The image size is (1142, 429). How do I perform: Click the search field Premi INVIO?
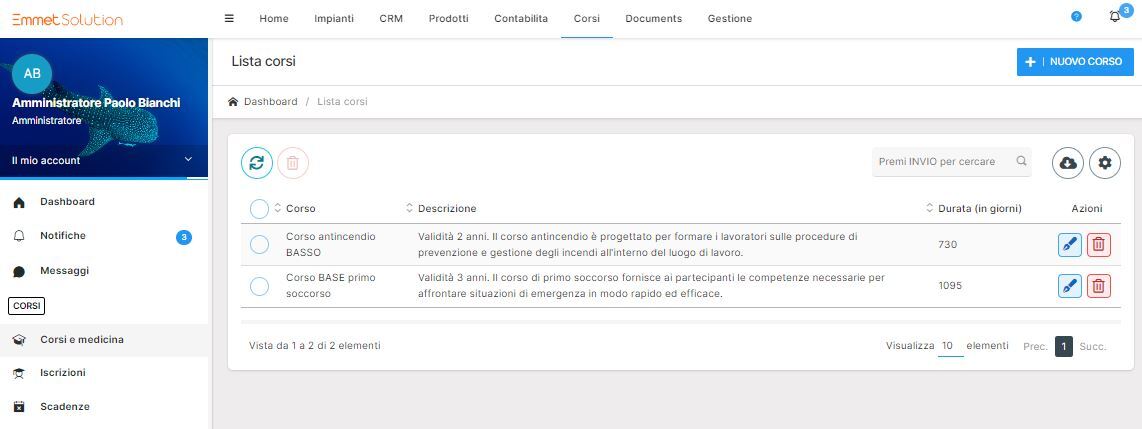pyautogui.click(x=945, y=162)
